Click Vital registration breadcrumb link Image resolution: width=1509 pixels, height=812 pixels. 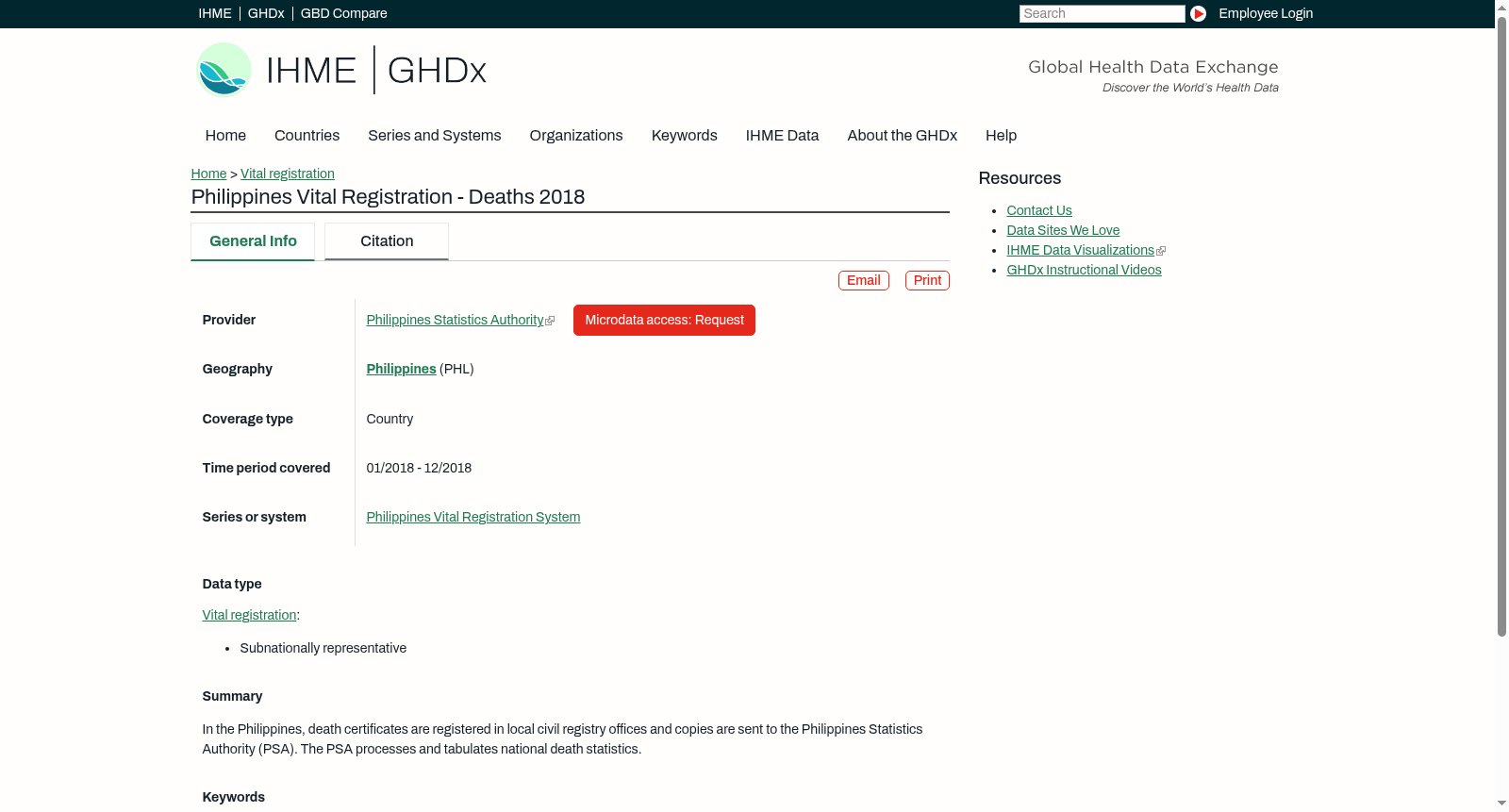pyautogui.click(x=288, y=174)
